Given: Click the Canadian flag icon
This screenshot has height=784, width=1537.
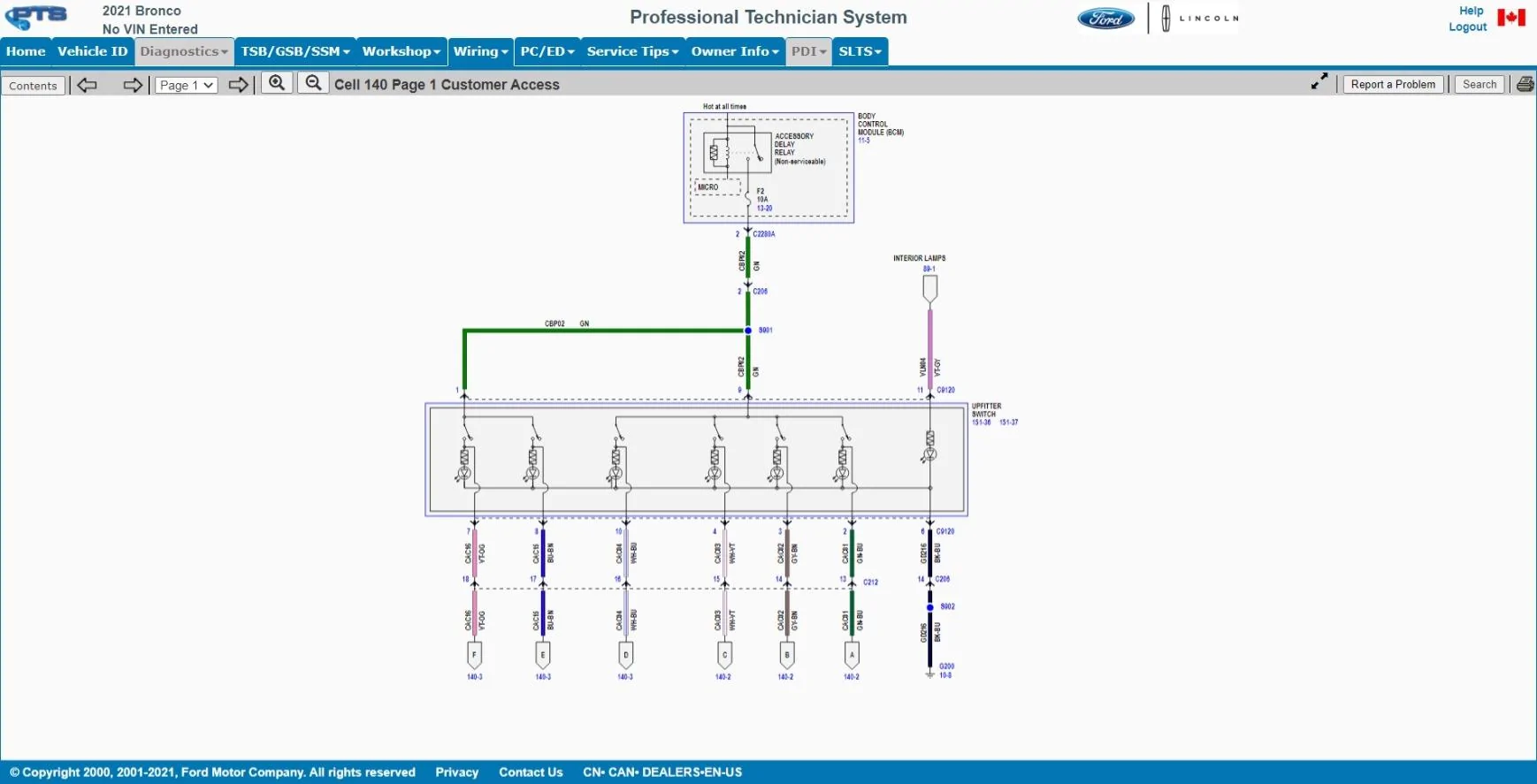Looking at the screenshot, I should pyautogui.click(x=1511, y=18).
